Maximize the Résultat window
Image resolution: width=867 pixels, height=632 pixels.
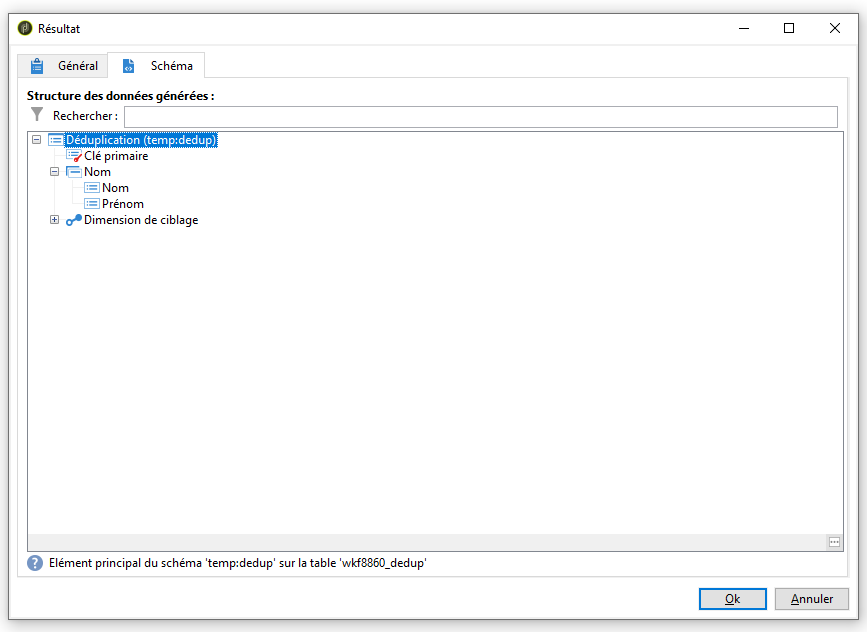789,28
